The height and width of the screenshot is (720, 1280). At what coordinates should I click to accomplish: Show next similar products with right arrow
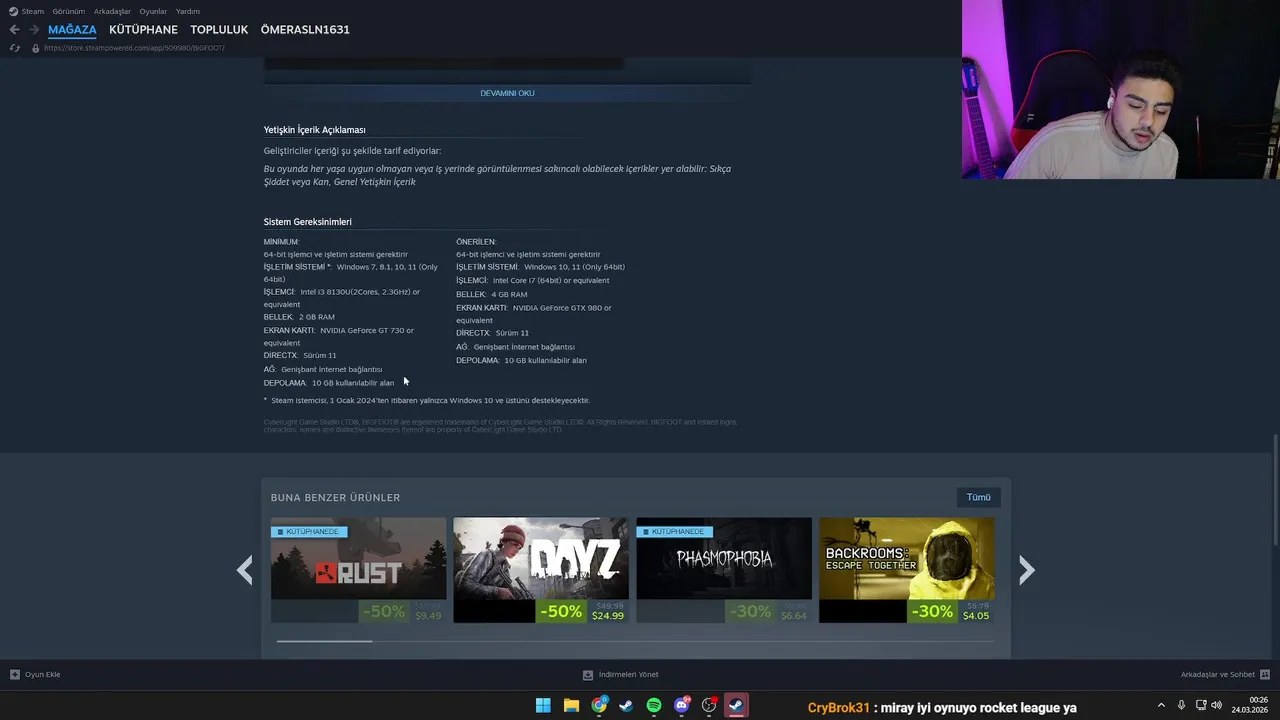[x=1026, y=570]
